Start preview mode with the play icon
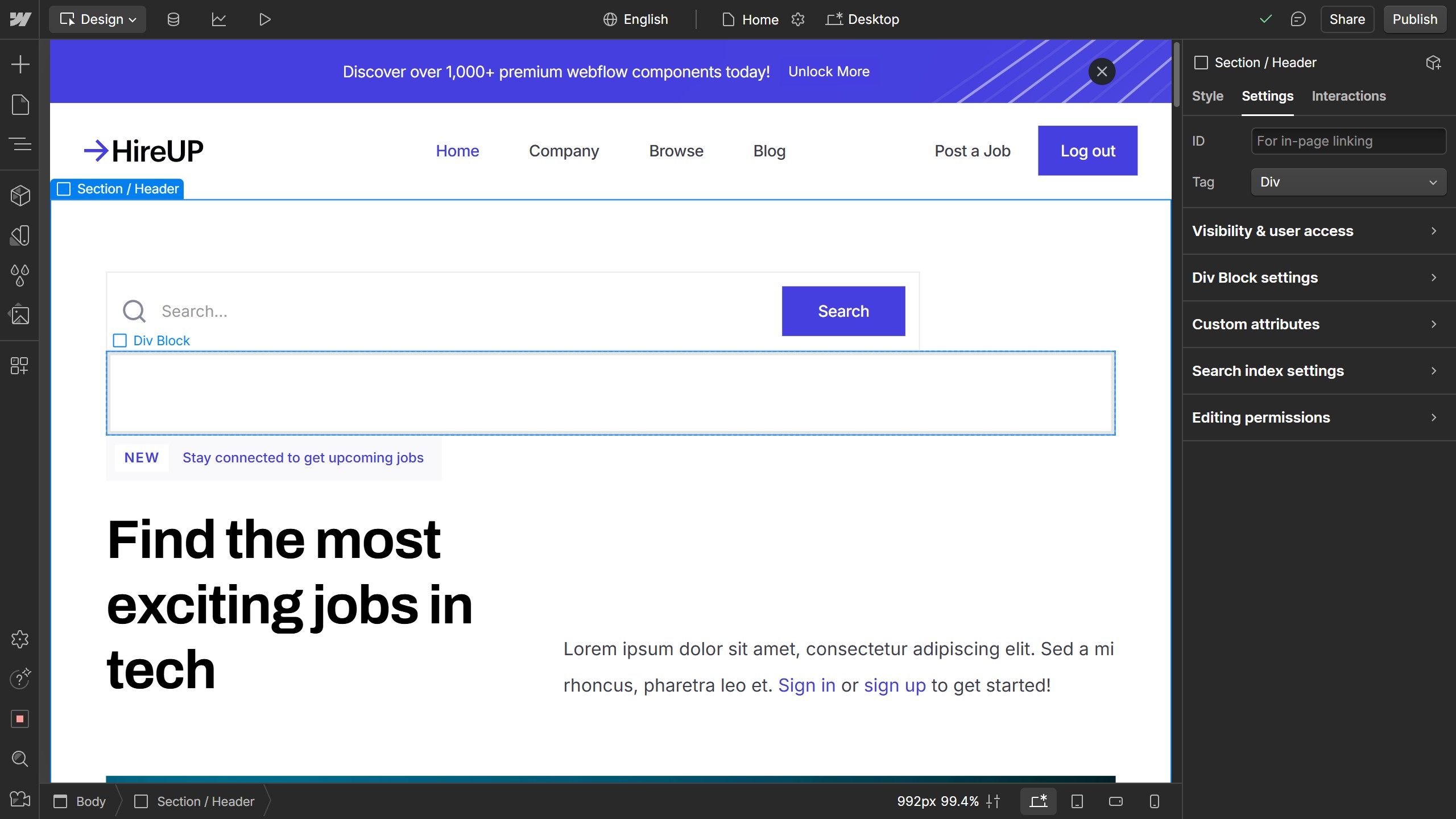Image resolution: width=1456 pixels, height=819 pixels. [x=263, y=19]
